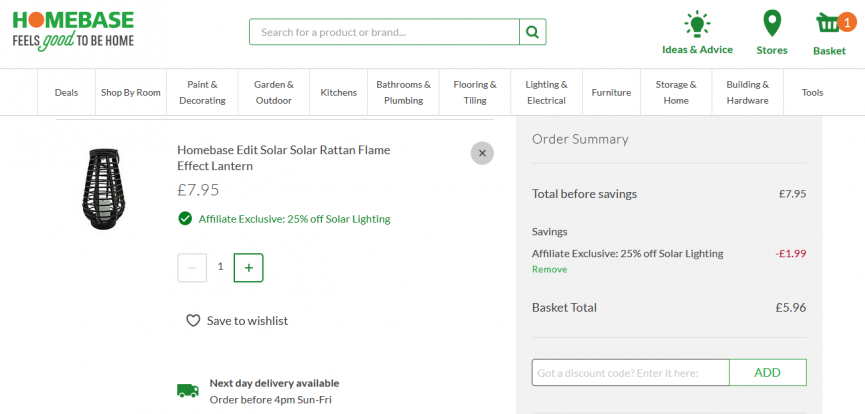Viewport: 865px width, 414px height.
Task: Click the Homebase logo
Action: (73, 30)
